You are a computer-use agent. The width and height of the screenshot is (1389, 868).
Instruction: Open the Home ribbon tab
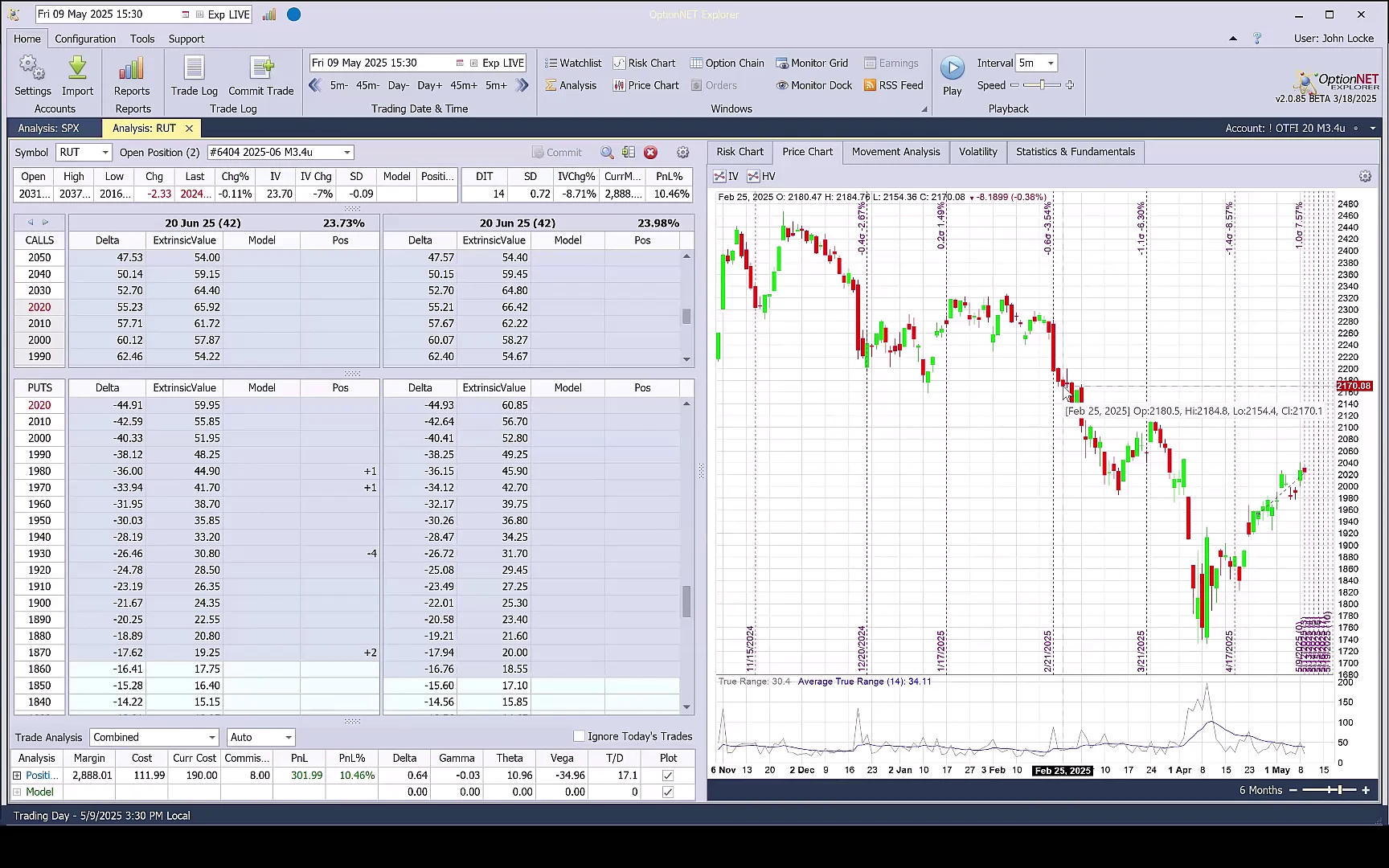[x=27, y=39]
